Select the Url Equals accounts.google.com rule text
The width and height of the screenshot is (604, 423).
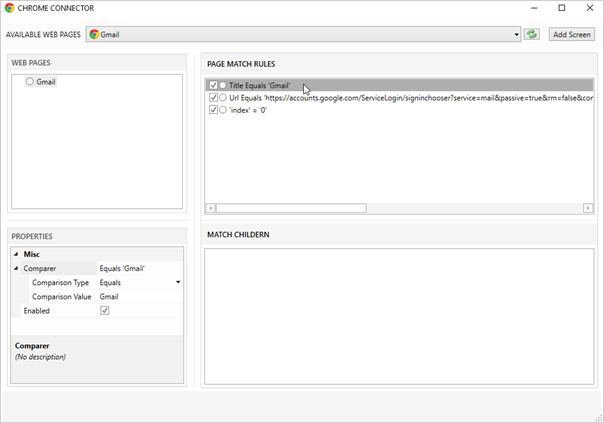411,98
